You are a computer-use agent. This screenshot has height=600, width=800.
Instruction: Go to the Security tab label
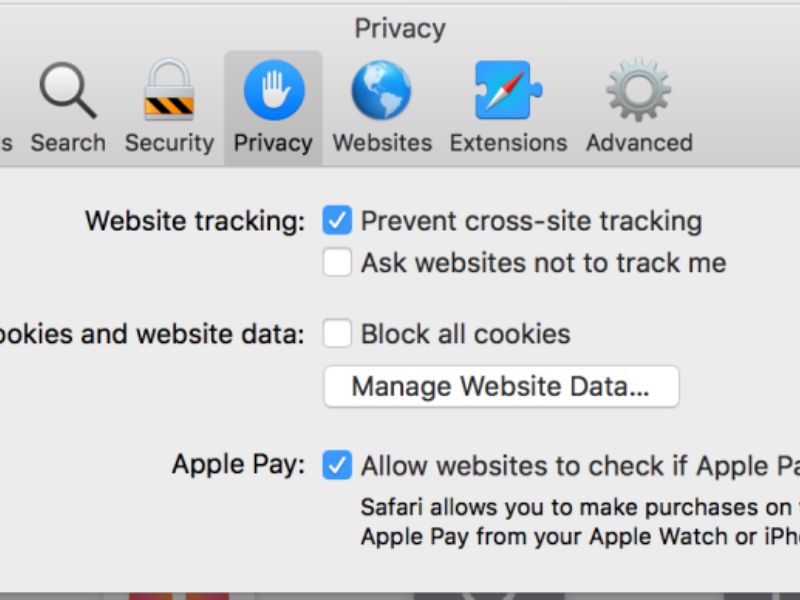169,142
